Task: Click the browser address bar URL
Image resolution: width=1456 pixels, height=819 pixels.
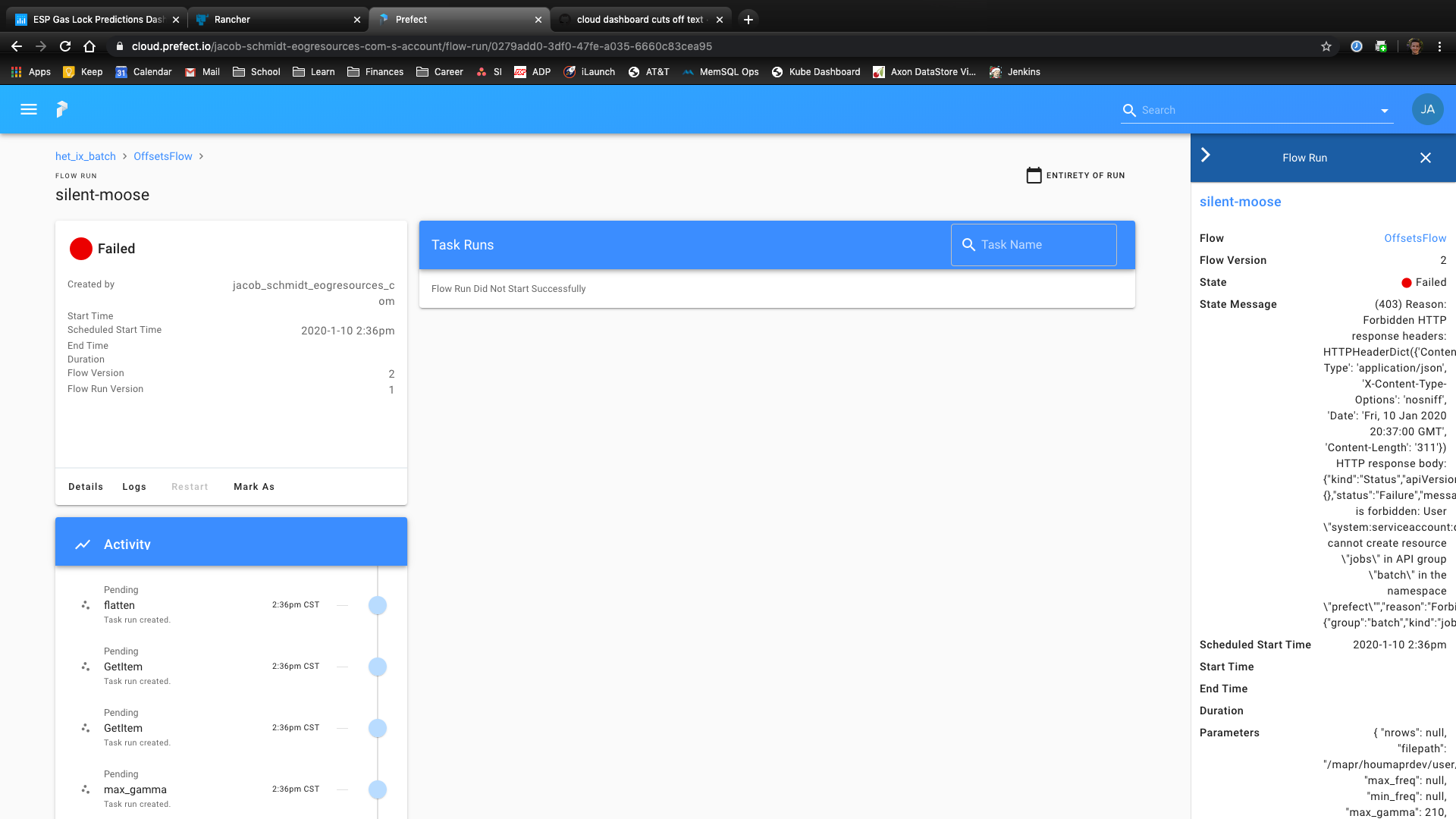Action: [x=422, y=46]
